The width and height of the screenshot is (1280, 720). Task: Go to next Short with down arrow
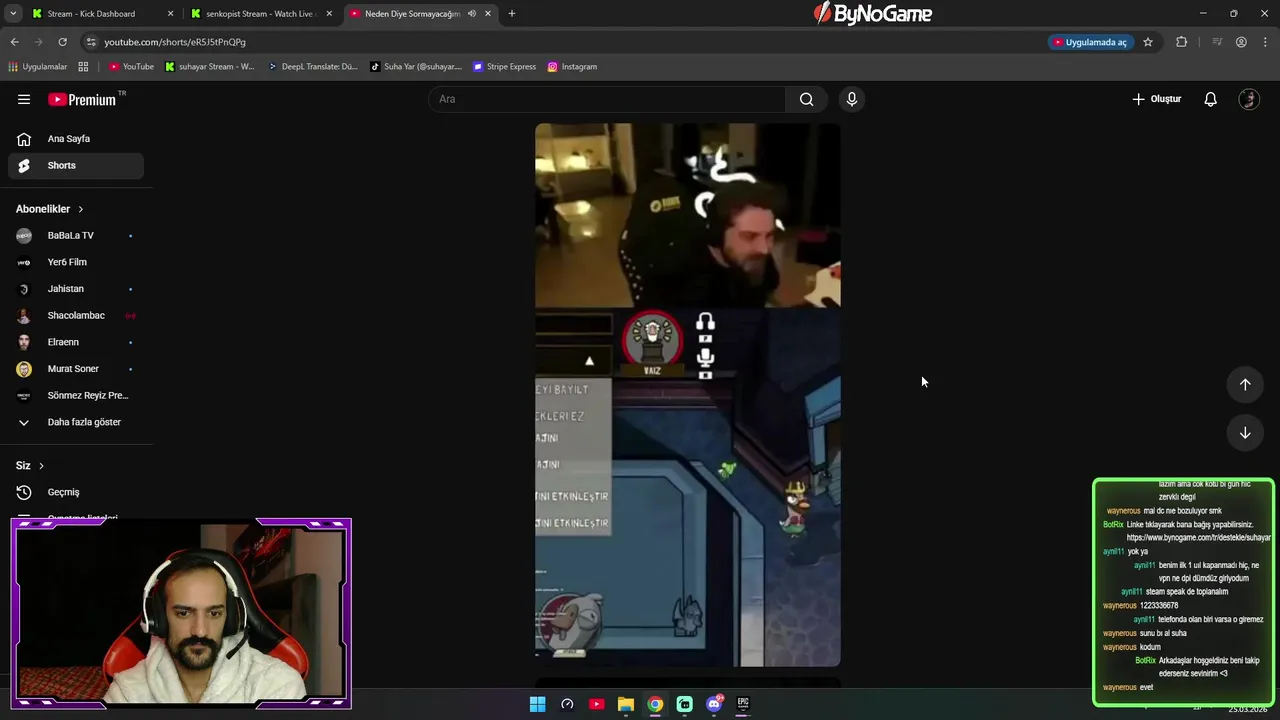pos(1245,433)
